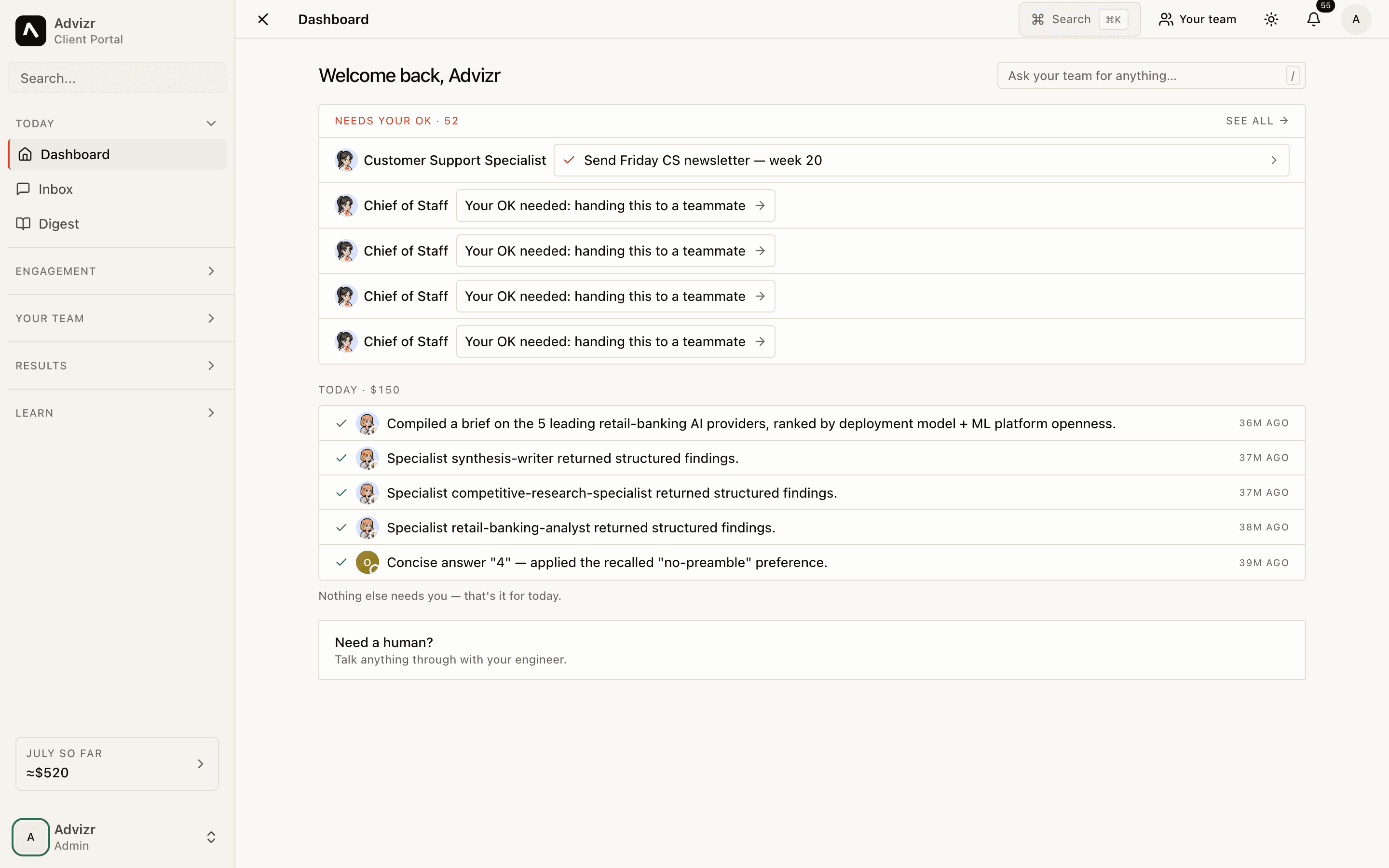Image resolution: width=1389 pixels, height=868 pixels.
Task: Click the checkmark on competitive-research-specialist row
Action: 341,492
